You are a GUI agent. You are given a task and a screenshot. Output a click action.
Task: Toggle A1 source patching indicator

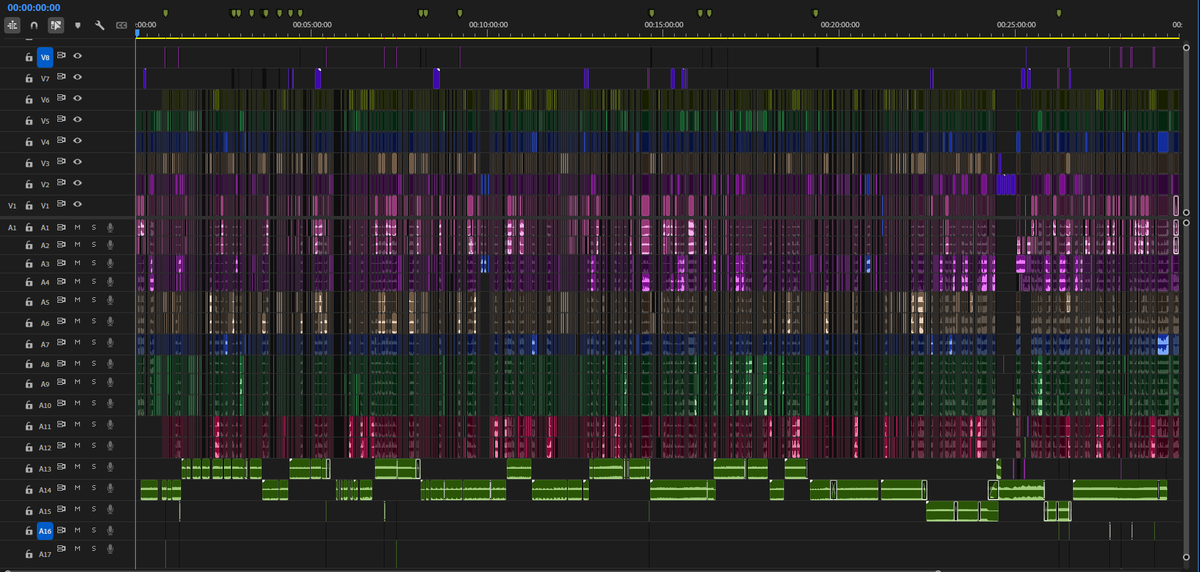click(x=13, y=228)
